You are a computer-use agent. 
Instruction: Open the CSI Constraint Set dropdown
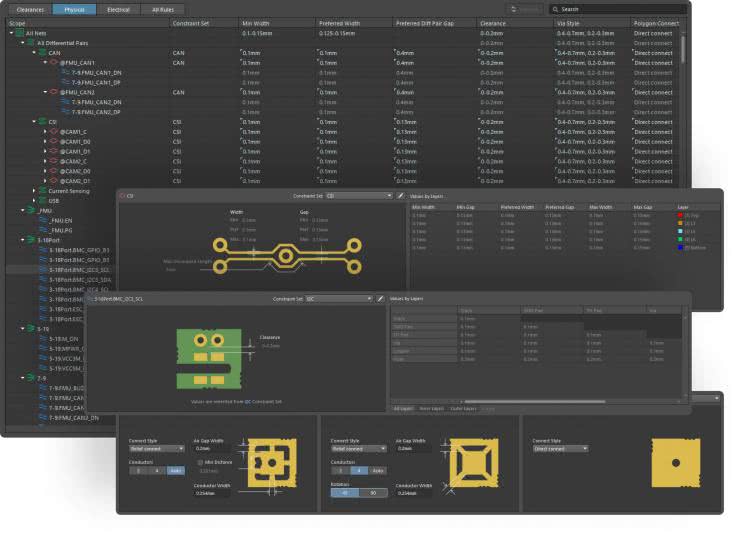click(x=360, y=196)
